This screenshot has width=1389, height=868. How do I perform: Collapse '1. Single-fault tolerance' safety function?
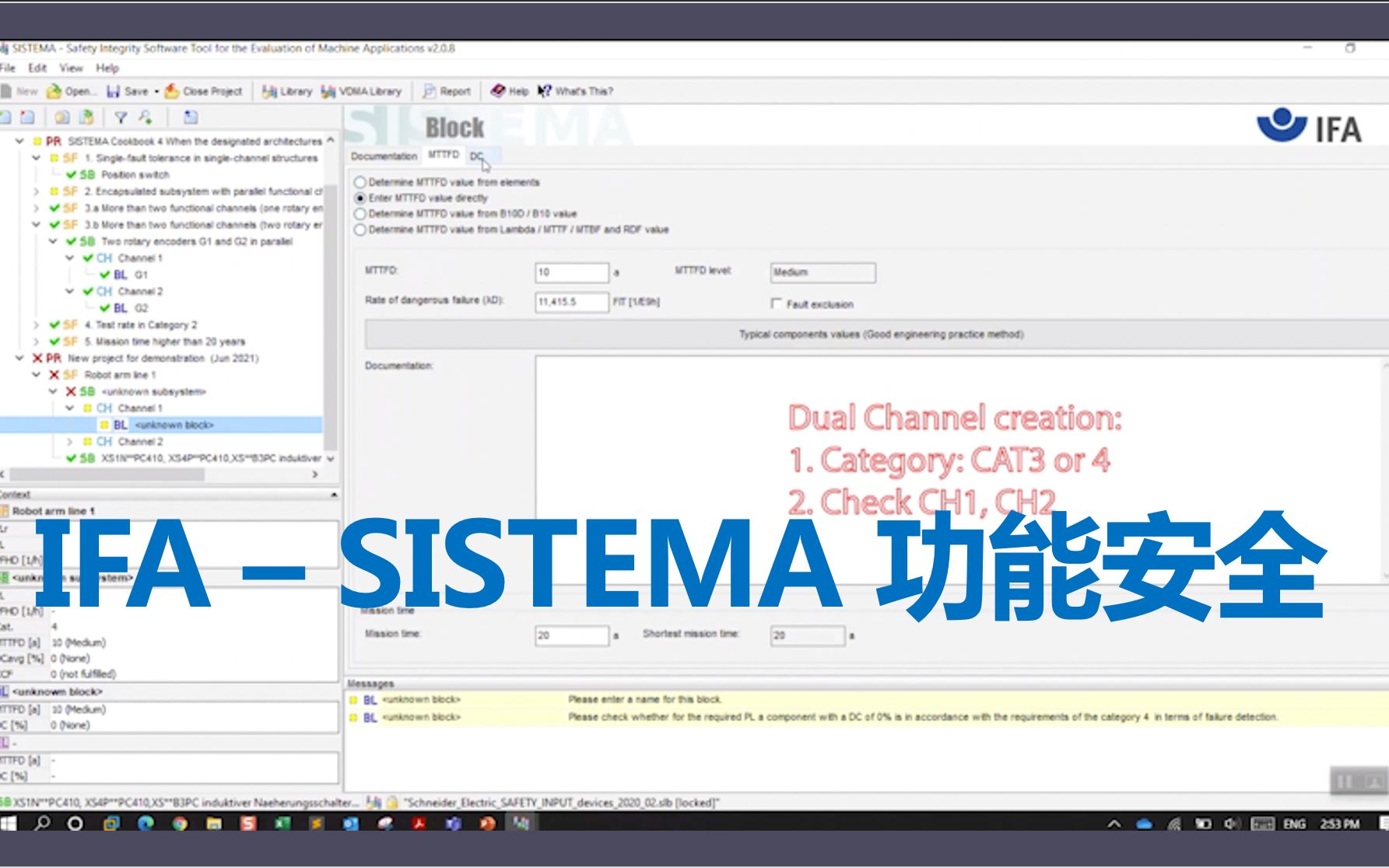tap(36, 158)
